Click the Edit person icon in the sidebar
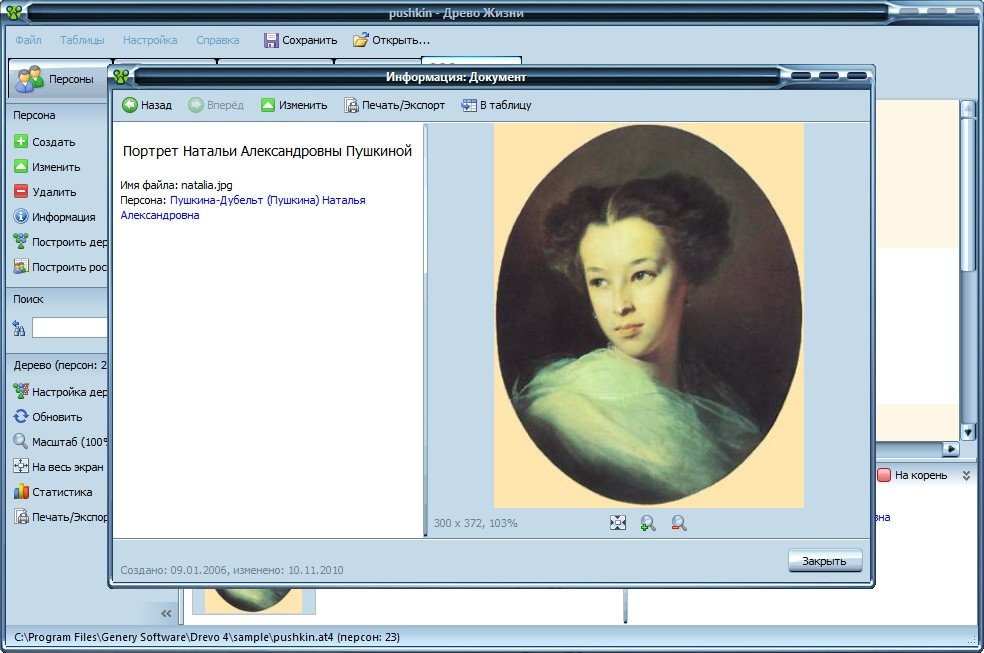Image resolution: width=984 pixels, height=653 pixels. tap(21, 166)
